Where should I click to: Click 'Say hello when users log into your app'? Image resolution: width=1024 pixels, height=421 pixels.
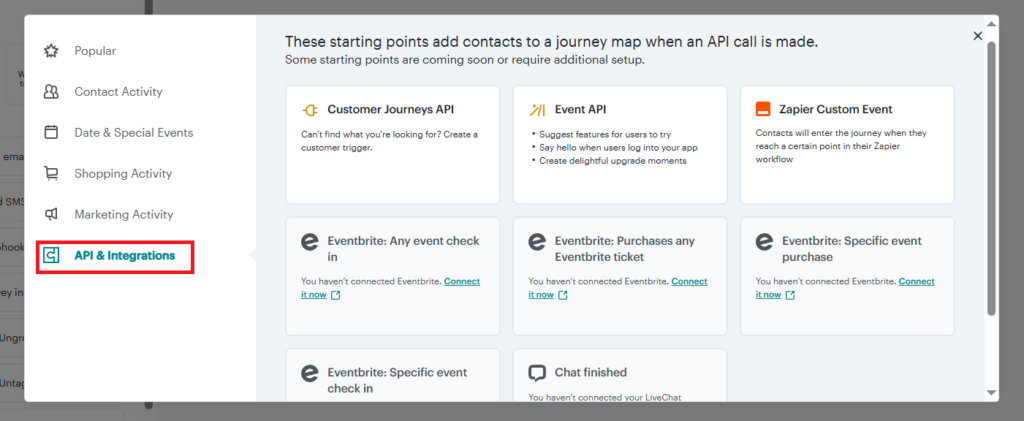(x=618, y=148)
